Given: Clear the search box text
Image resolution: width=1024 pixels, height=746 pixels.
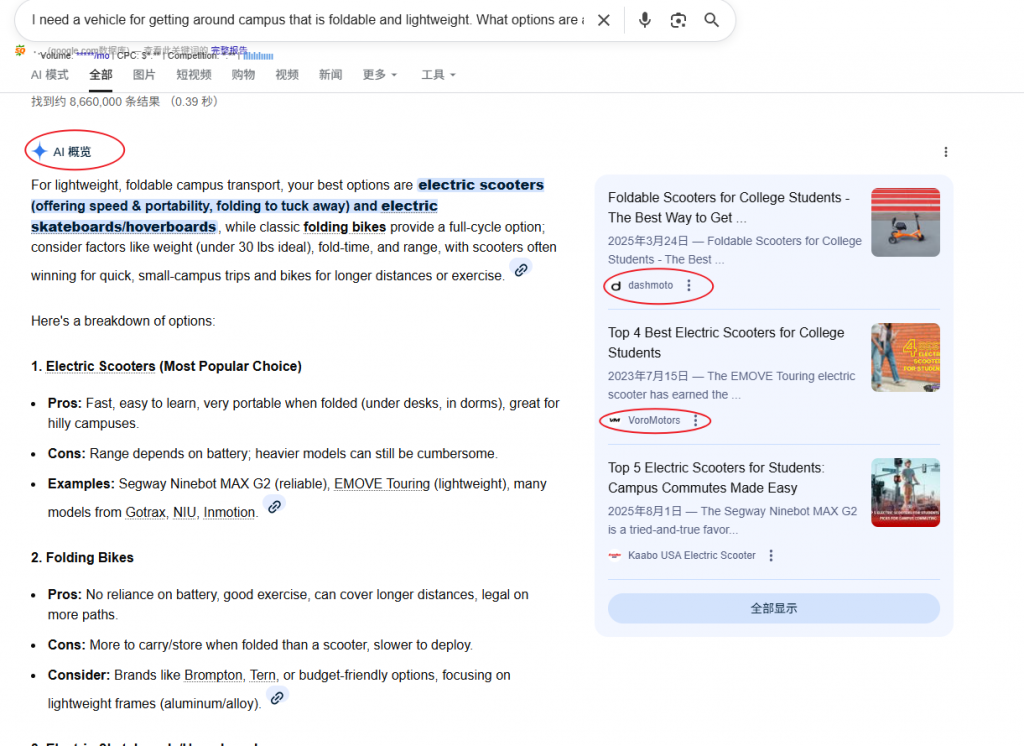Looking at the screenshot, I should (604, 20).
